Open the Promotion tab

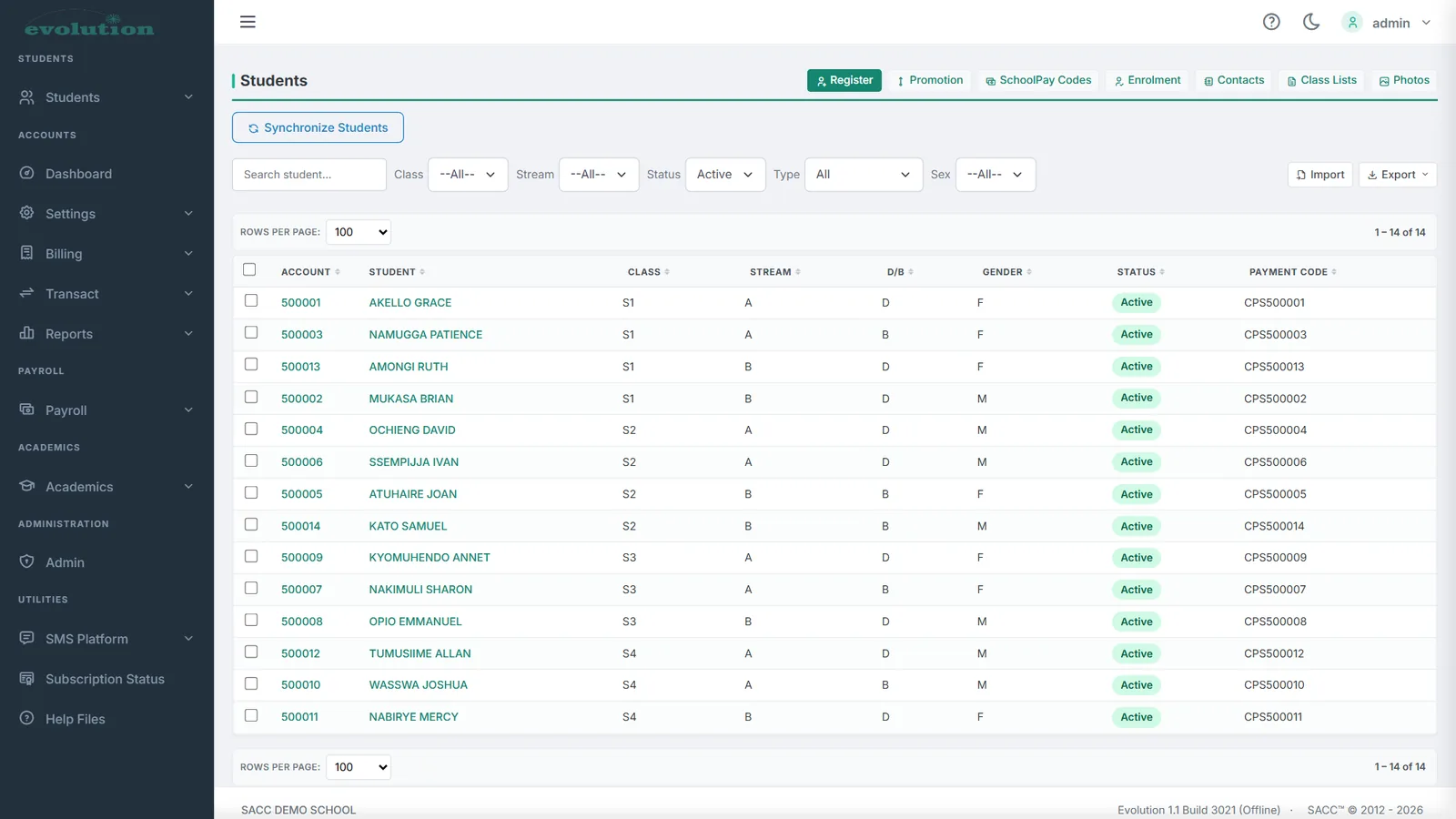pyautogui.click(x=929, y=80)
